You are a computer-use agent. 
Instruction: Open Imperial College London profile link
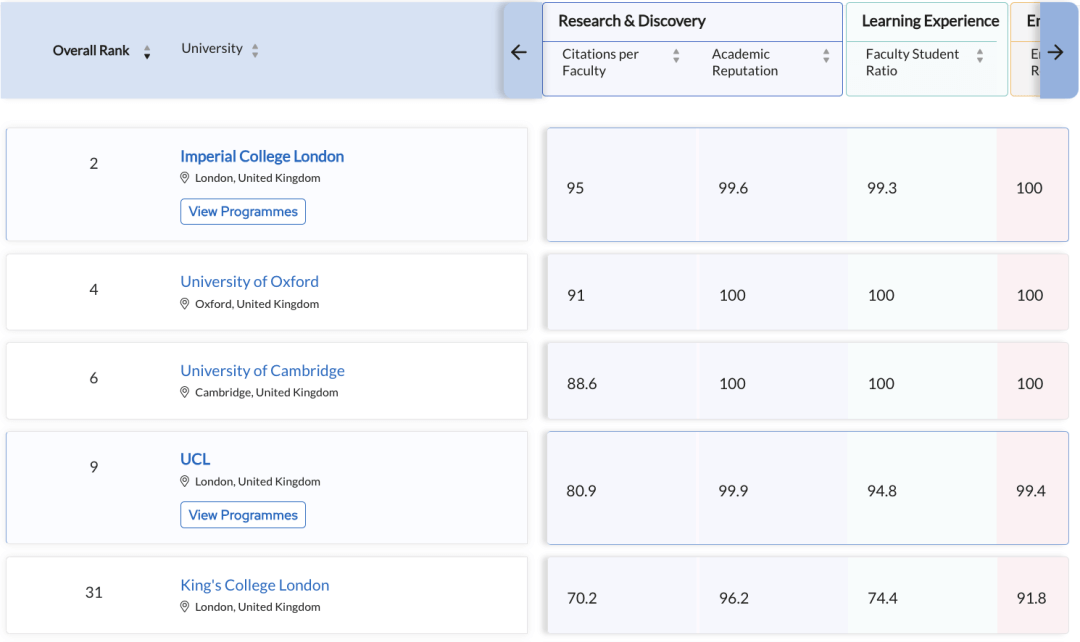tap(262, 156)
